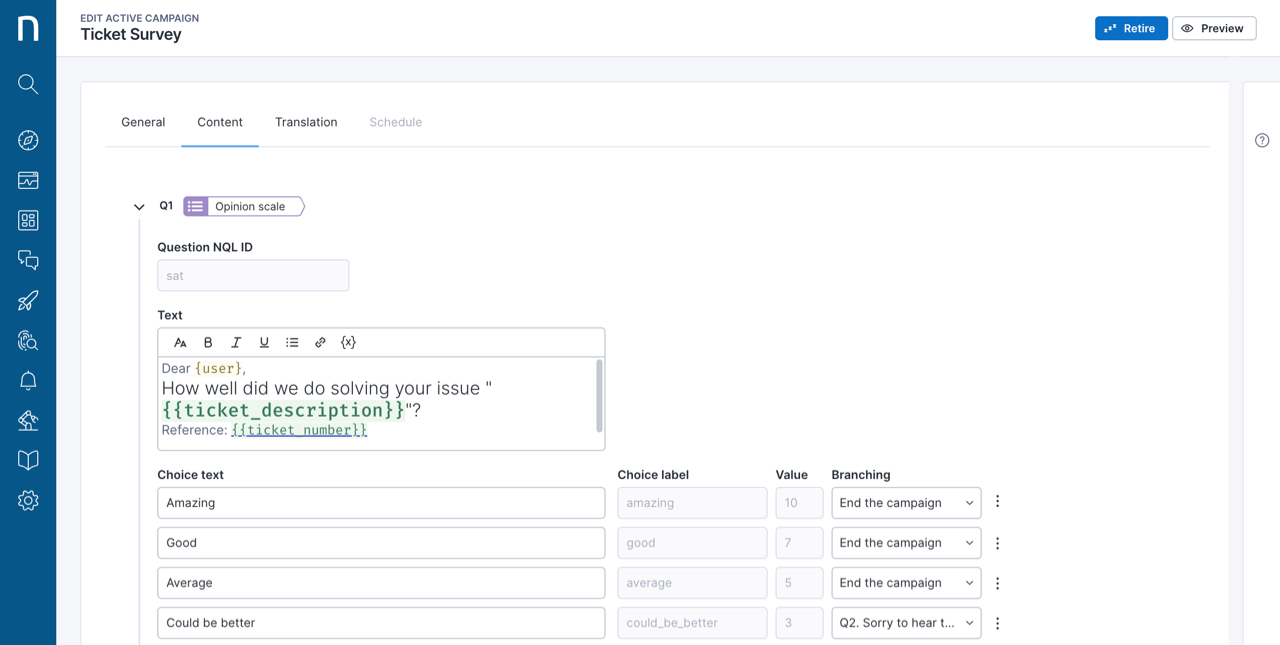Viewport: 1280px width, 645px height.
Task: Toggle underline formatting in the editor toolbar
Action: pos(264,342)
